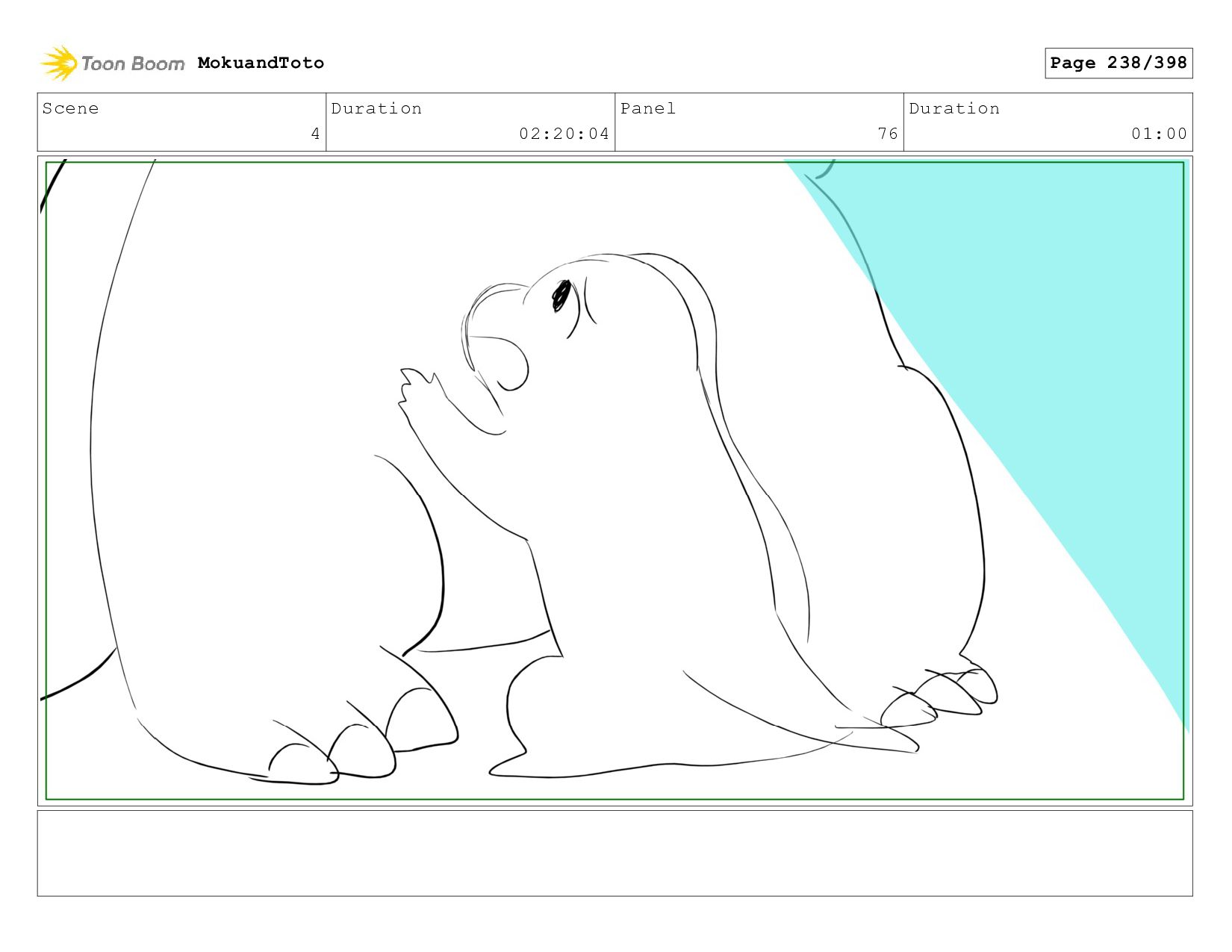Click the Duration label beside the Scene cell
1232x952 pixels.
(x=376, y=108)
